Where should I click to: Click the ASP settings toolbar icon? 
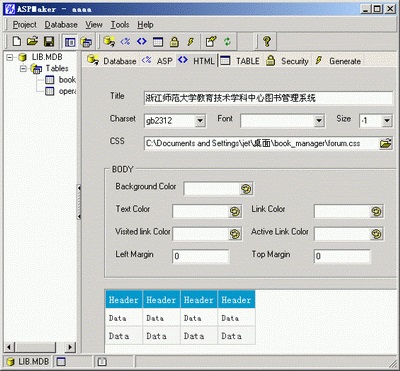[125, 42]
